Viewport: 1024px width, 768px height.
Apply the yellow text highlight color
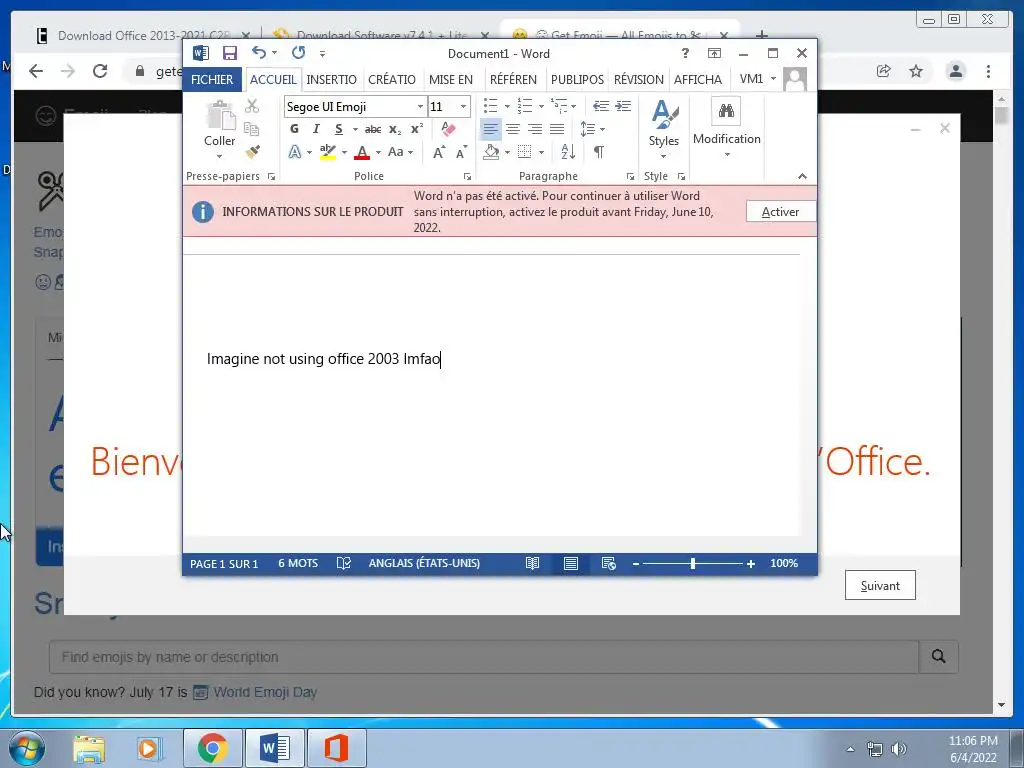328,152
